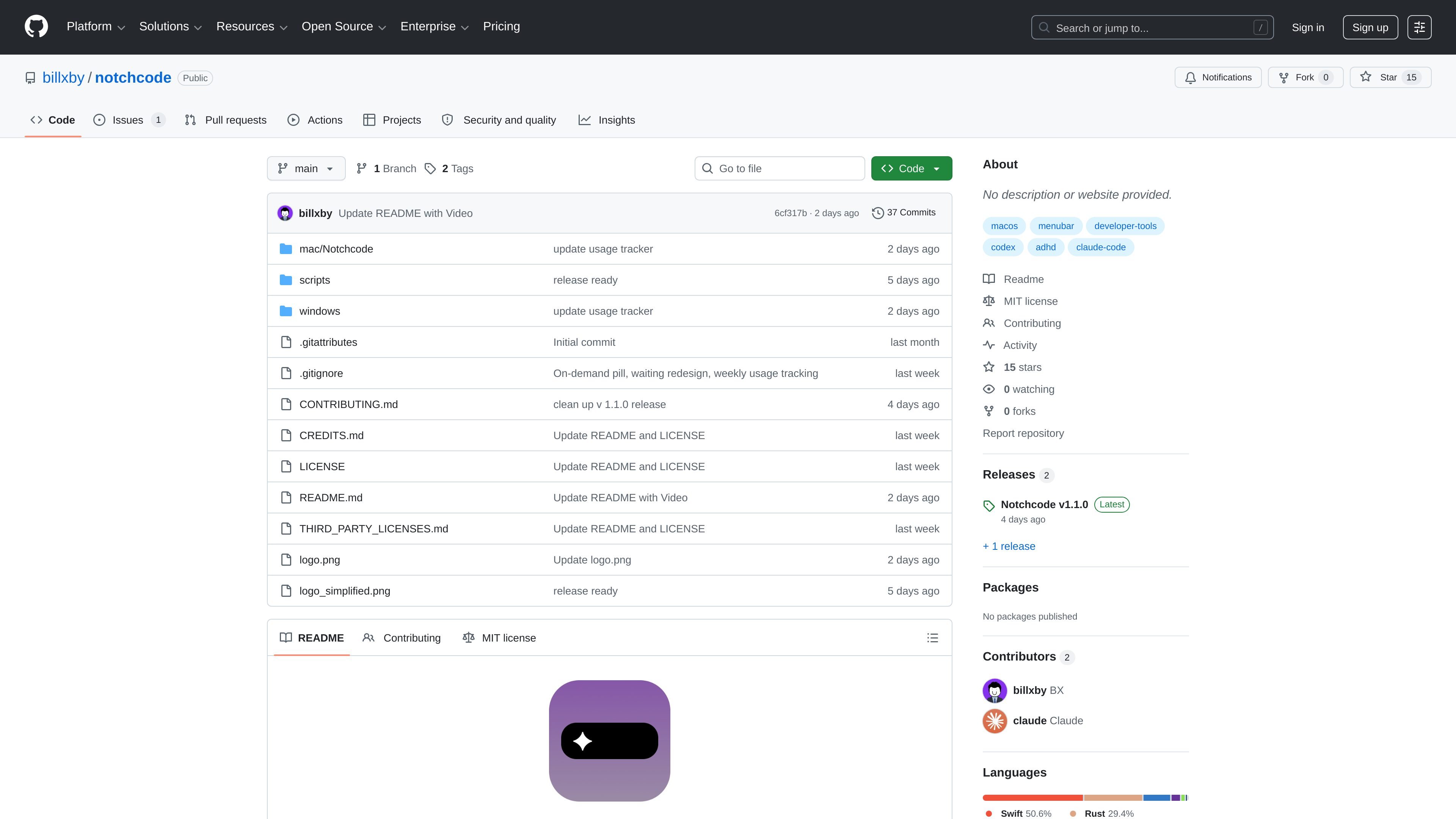This screenshot has width=1456, height=819.
Task: Open the green Code clone dropdown
Action: pyautogui.click(x=911, y=168)
